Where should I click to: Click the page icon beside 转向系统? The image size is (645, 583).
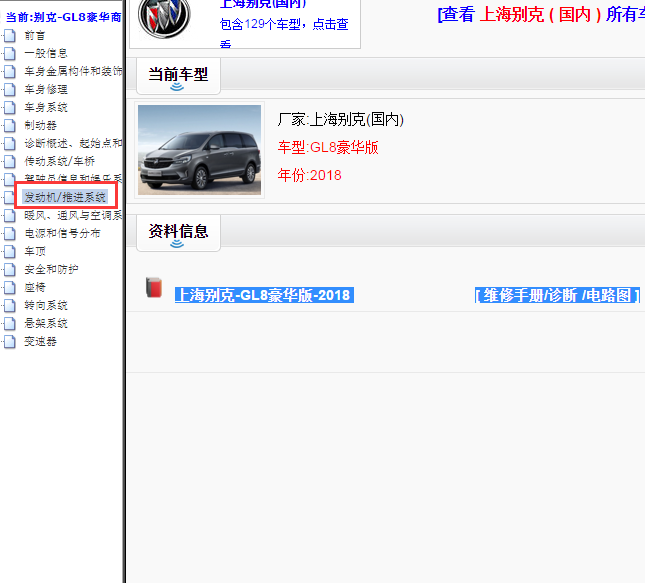pyautogui.click(x=10, y=306)
